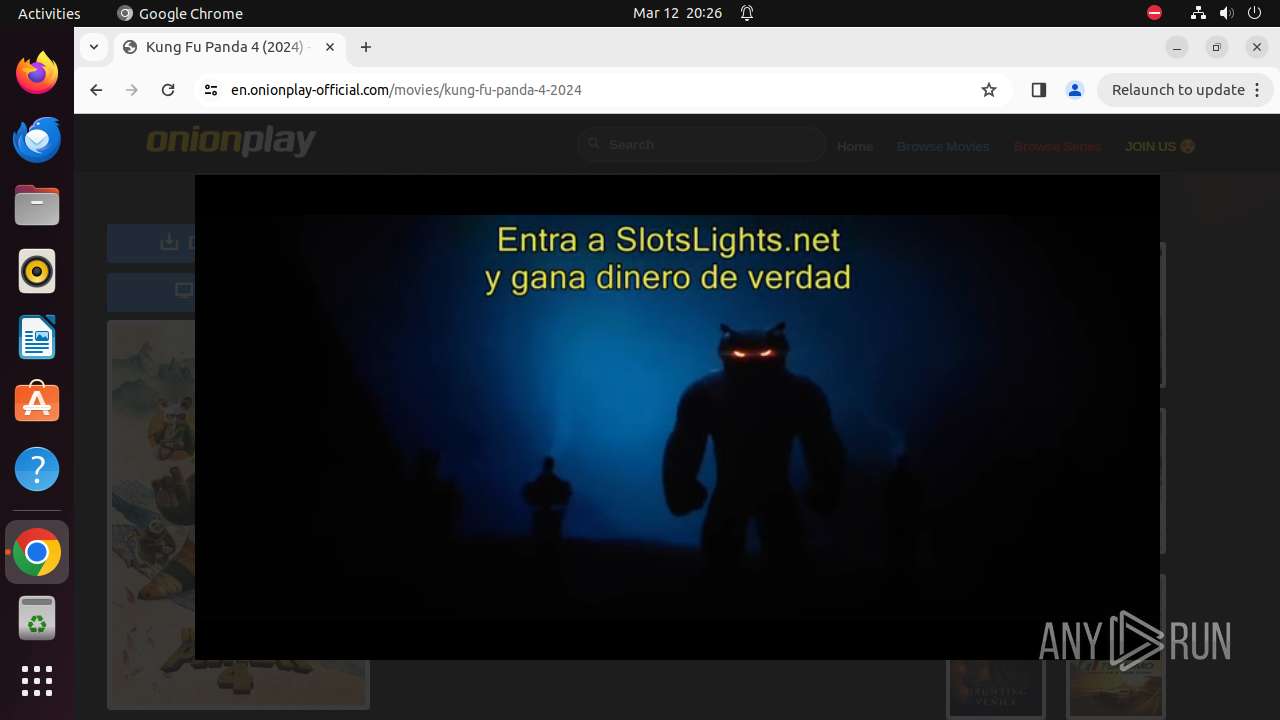1280x720 pixels.
Task: Click the onionplay site logo
Action: click(x=231, y=142)
